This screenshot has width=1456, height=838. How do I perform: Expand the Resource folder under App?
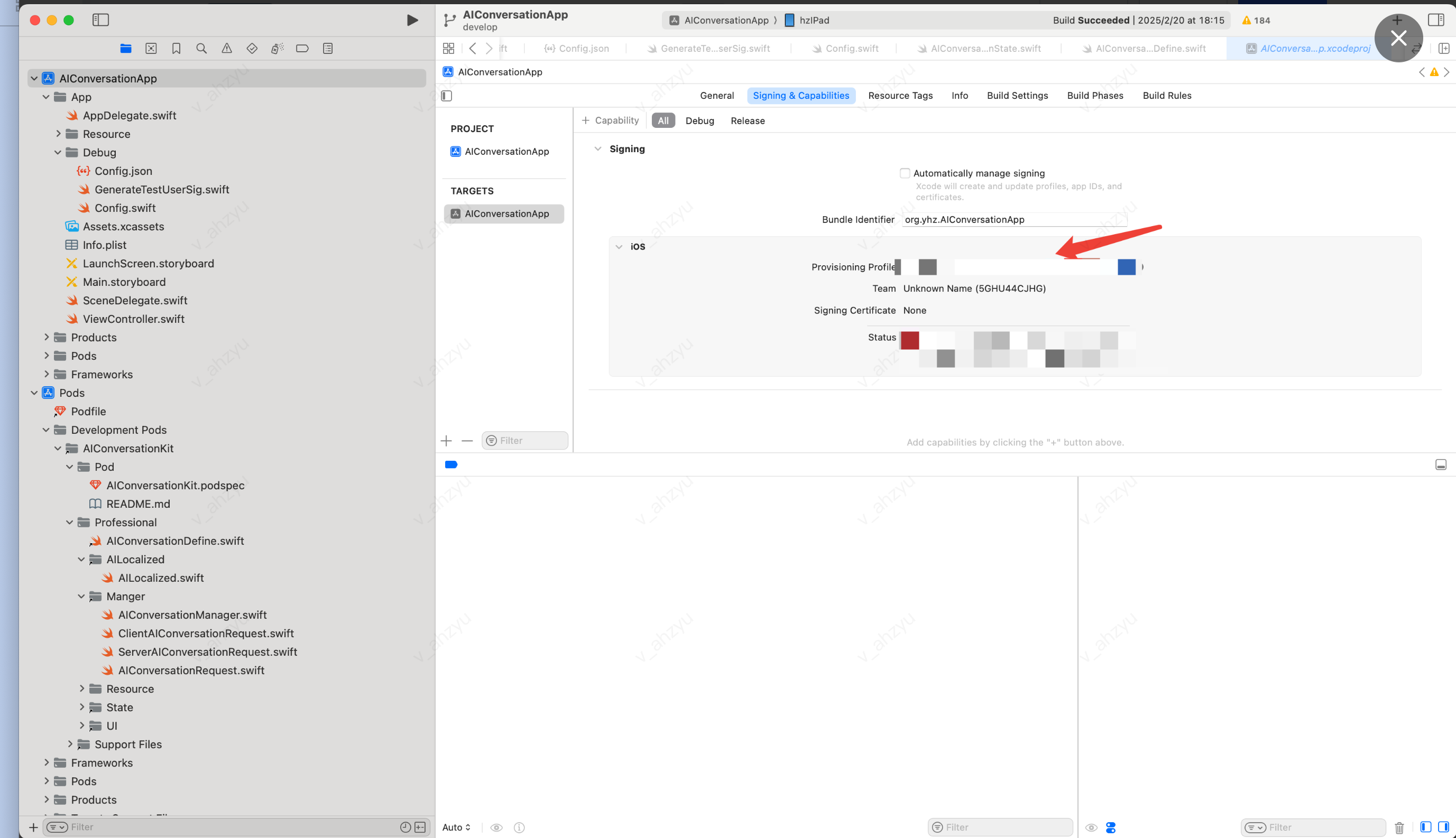click(x=58, y=134)
